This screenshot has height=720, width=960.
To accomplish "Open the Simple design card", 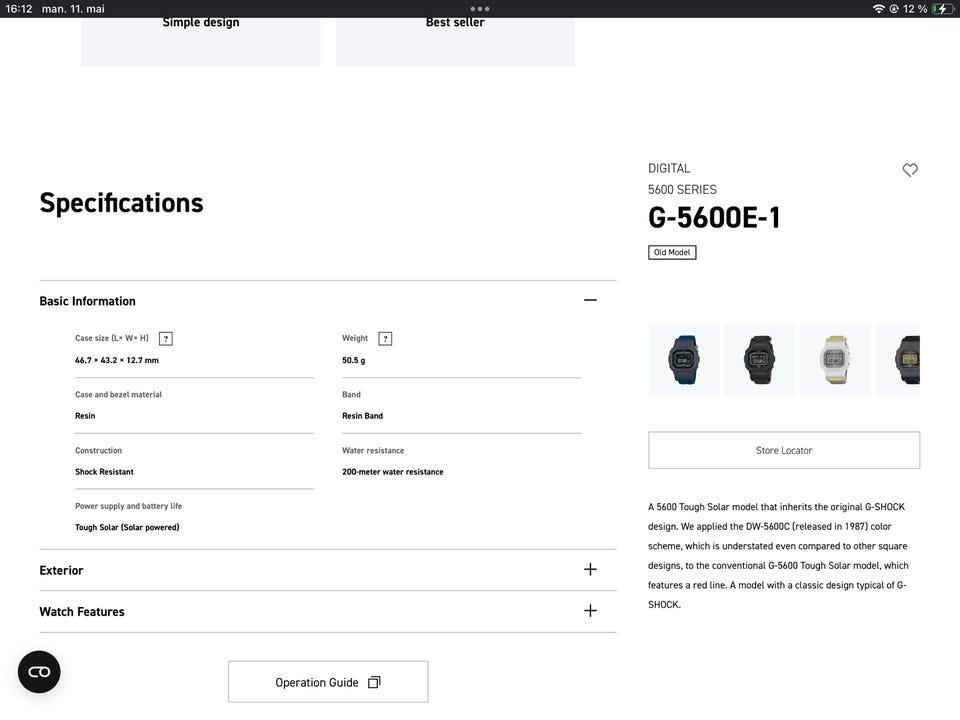I will pyautogui.click(x=201, y=42).
